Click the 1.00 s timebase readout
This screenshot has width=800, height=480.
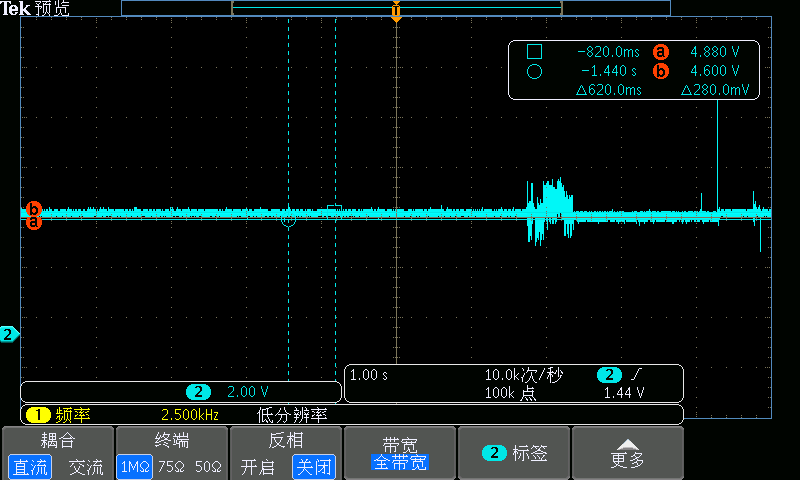tap(370, 375)
